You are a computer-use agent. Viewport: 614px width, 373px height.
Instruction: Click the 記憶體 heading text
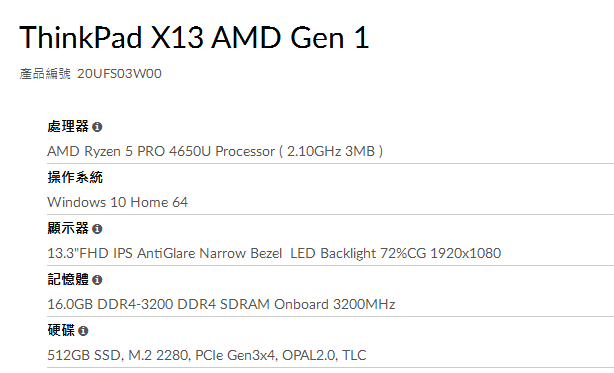click(68, 279)
